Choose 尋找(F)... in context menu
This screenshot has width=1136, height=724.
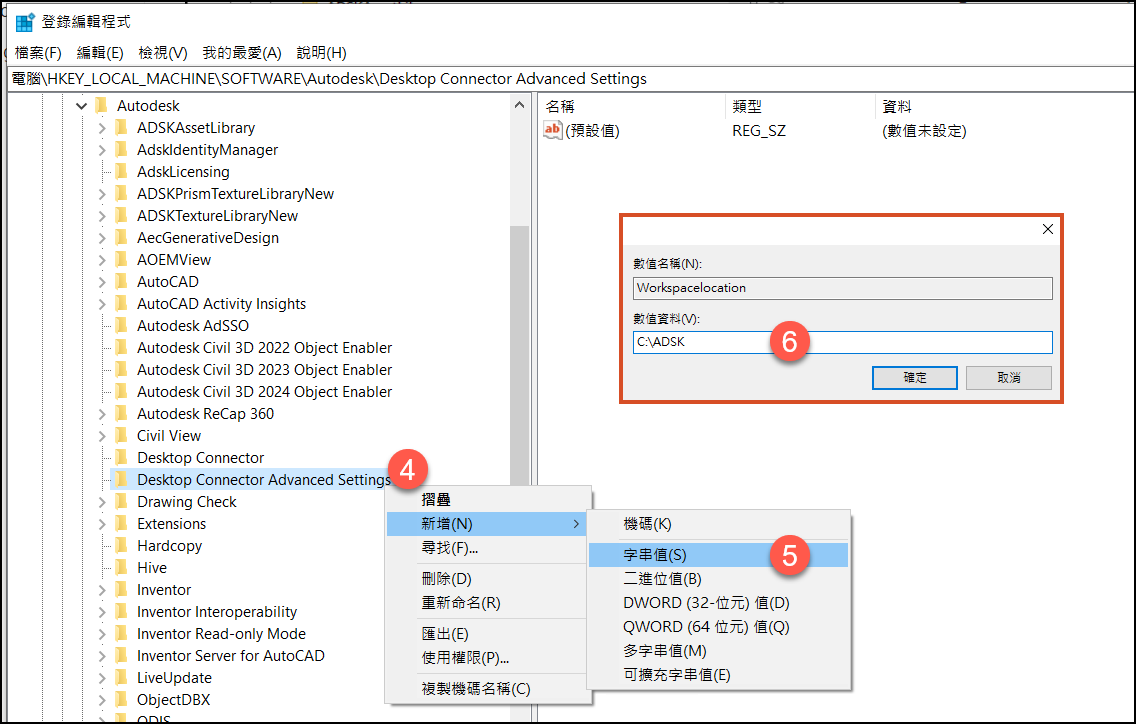coord(488,548)
